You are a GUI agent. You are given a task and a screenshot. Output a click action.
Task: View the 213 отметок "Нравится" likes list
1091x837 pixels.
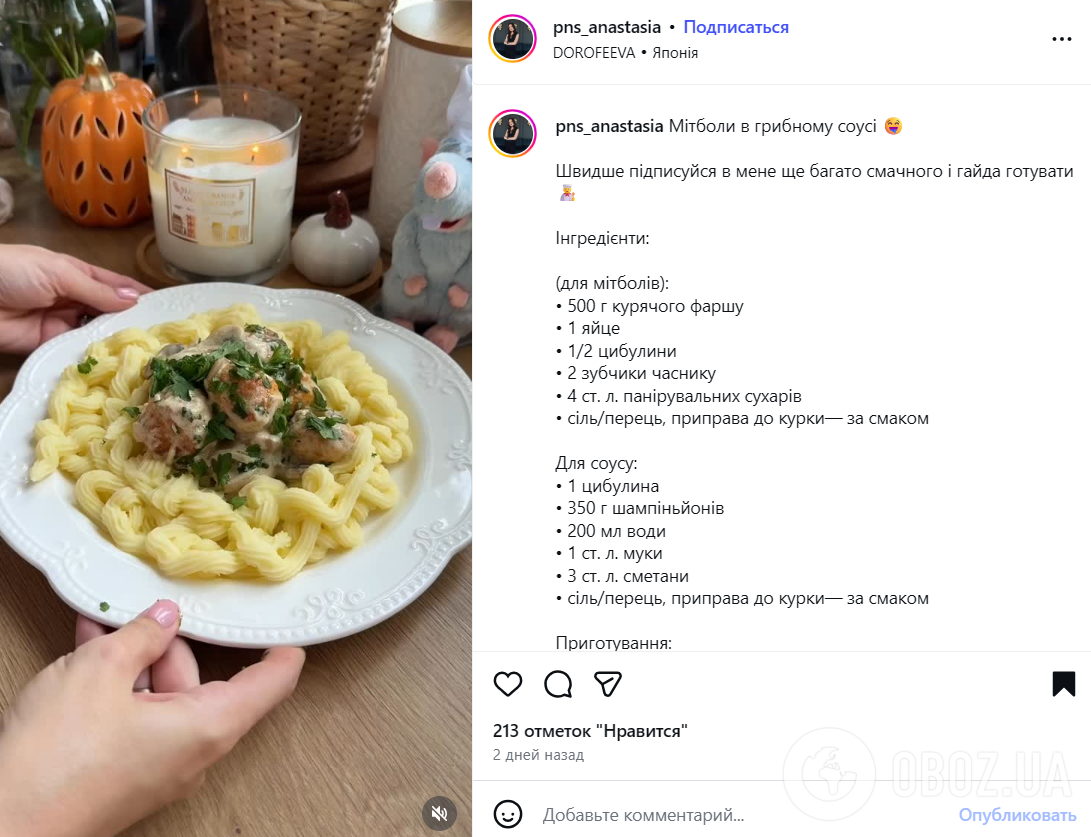click(x=590, y=731)
